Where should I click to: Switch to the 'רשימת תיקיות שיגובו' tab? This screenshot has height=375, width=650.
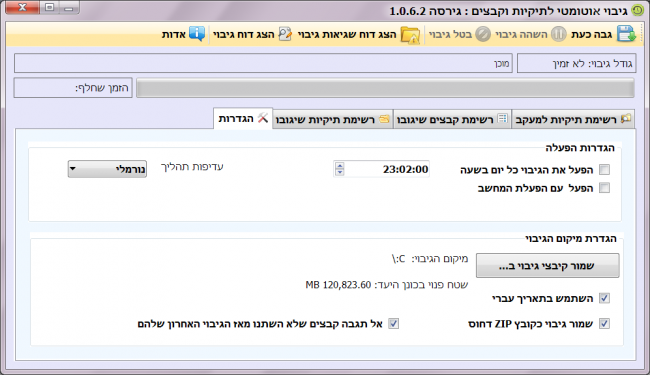click(x=332, y=119)
